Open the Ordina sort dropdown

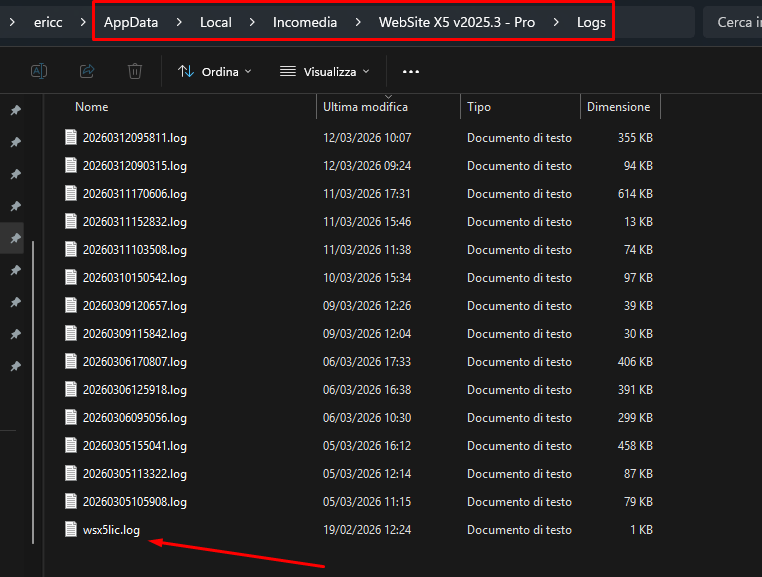pos(214,71)
